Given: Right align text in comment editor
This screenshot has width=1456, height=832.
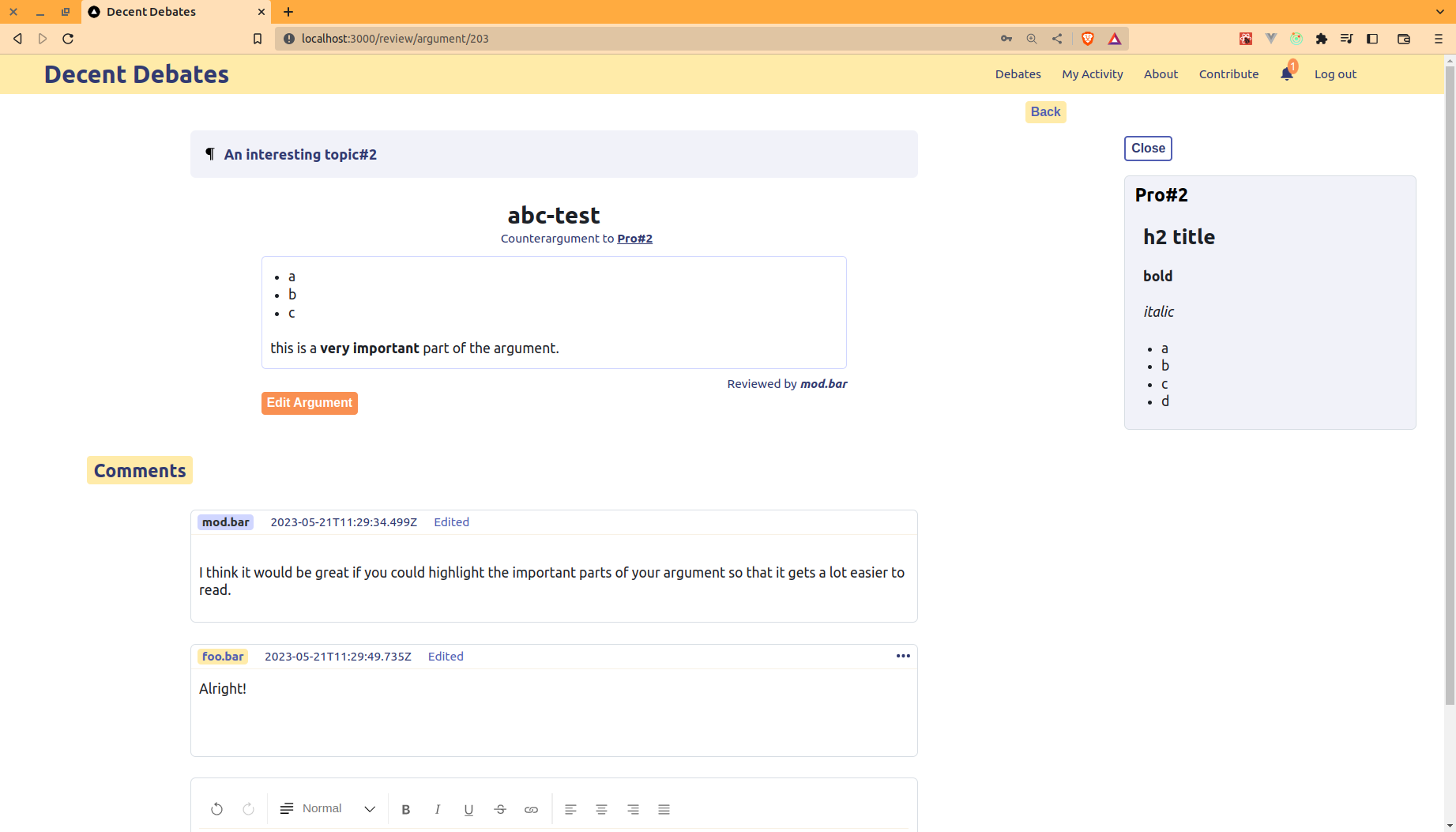Looking at the screenshot, I should point(633,809).
